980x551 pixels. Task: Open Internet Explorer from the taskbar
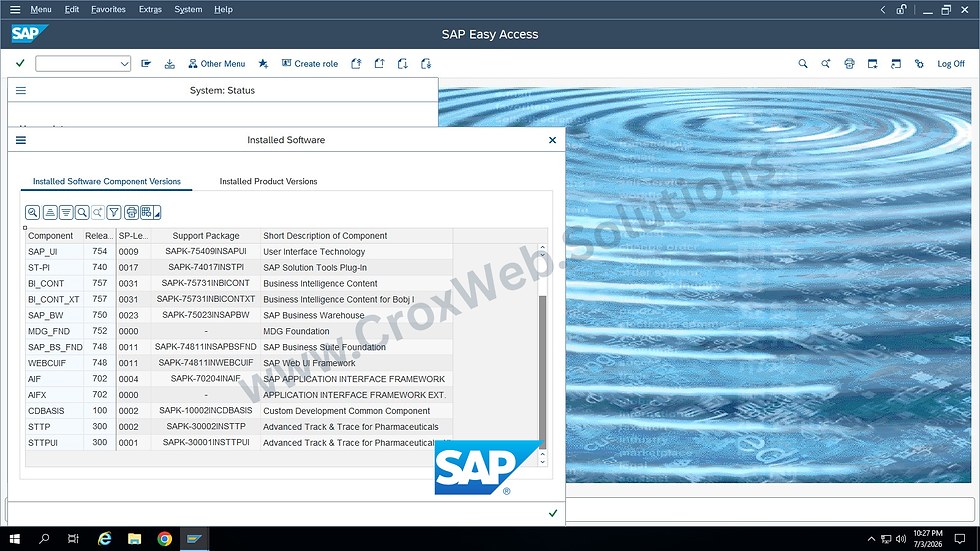(104, 539)
